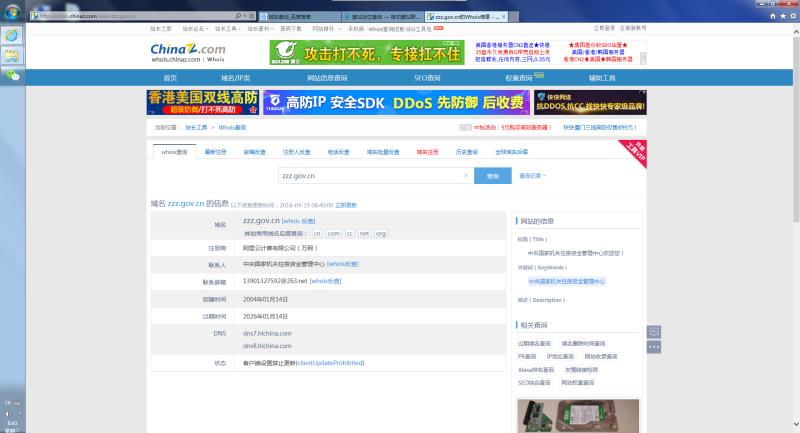800x433 pixels.
Task: Click the net suffix button
Action: (x=364, y=233)
